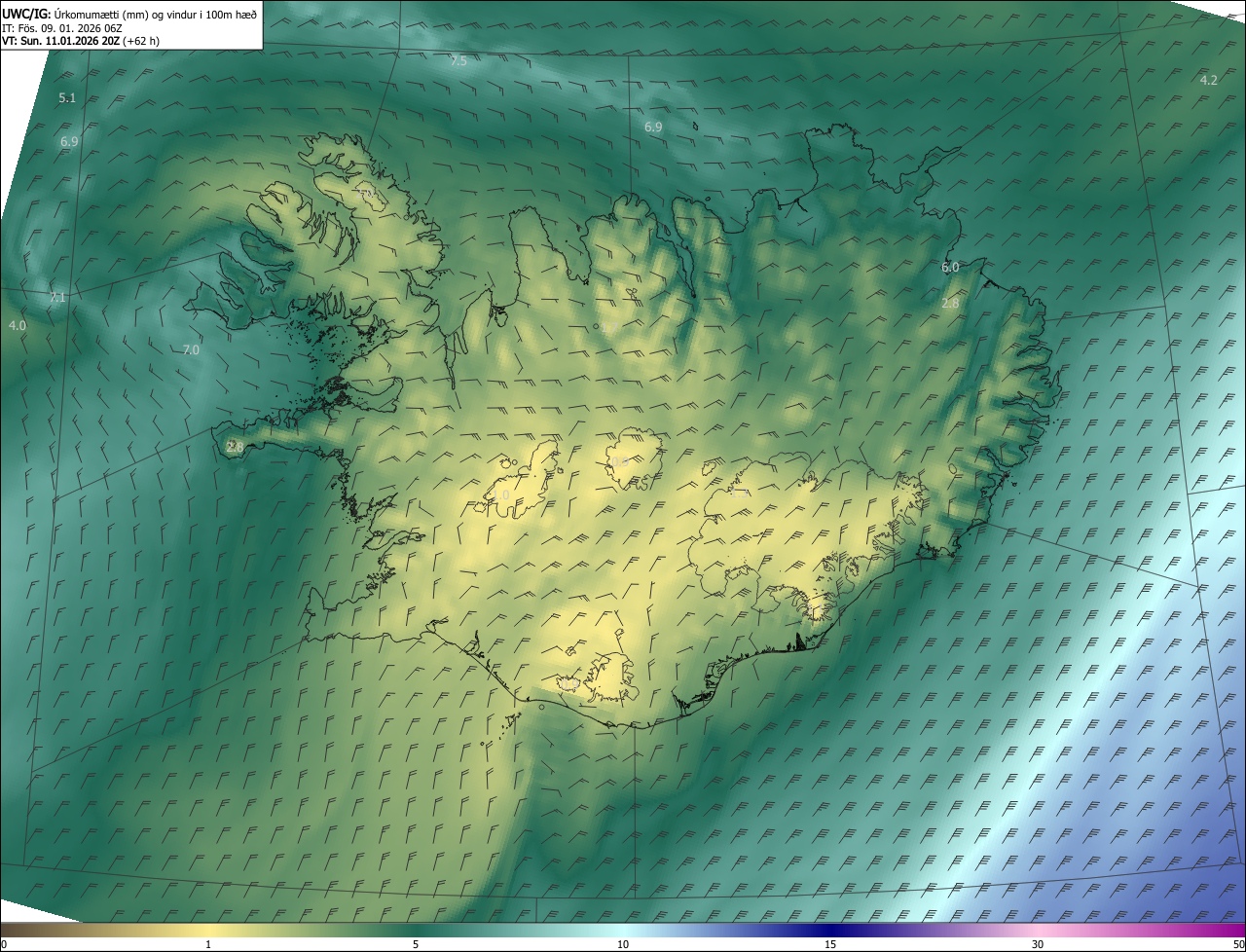This screenshot has width=1246, height=952.
Task: Click the 4.2 value label on the map
Action: (x=1208, y=80)
